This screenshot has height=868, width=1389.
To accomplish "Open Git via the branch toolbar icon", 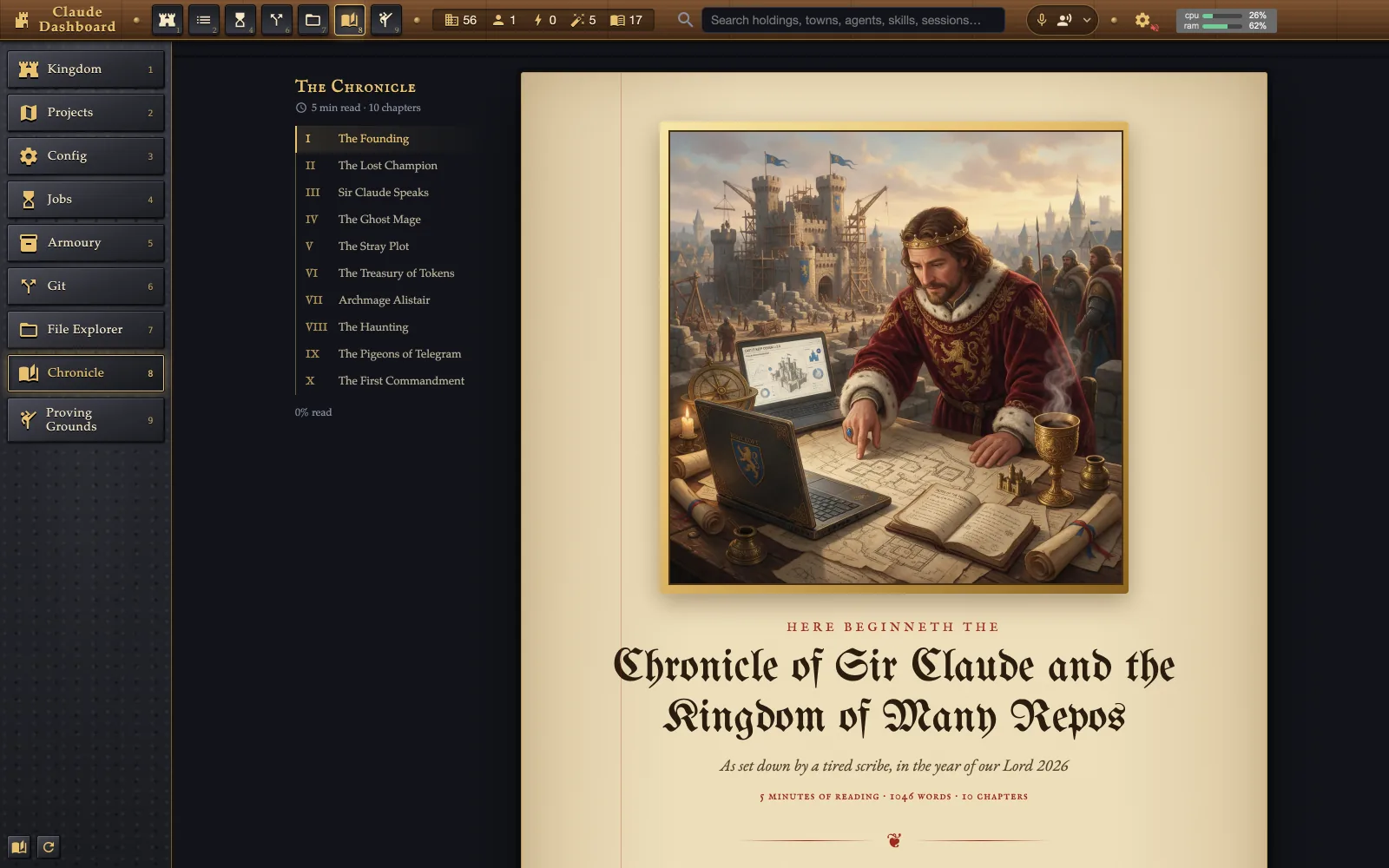I will click(277, 19).
